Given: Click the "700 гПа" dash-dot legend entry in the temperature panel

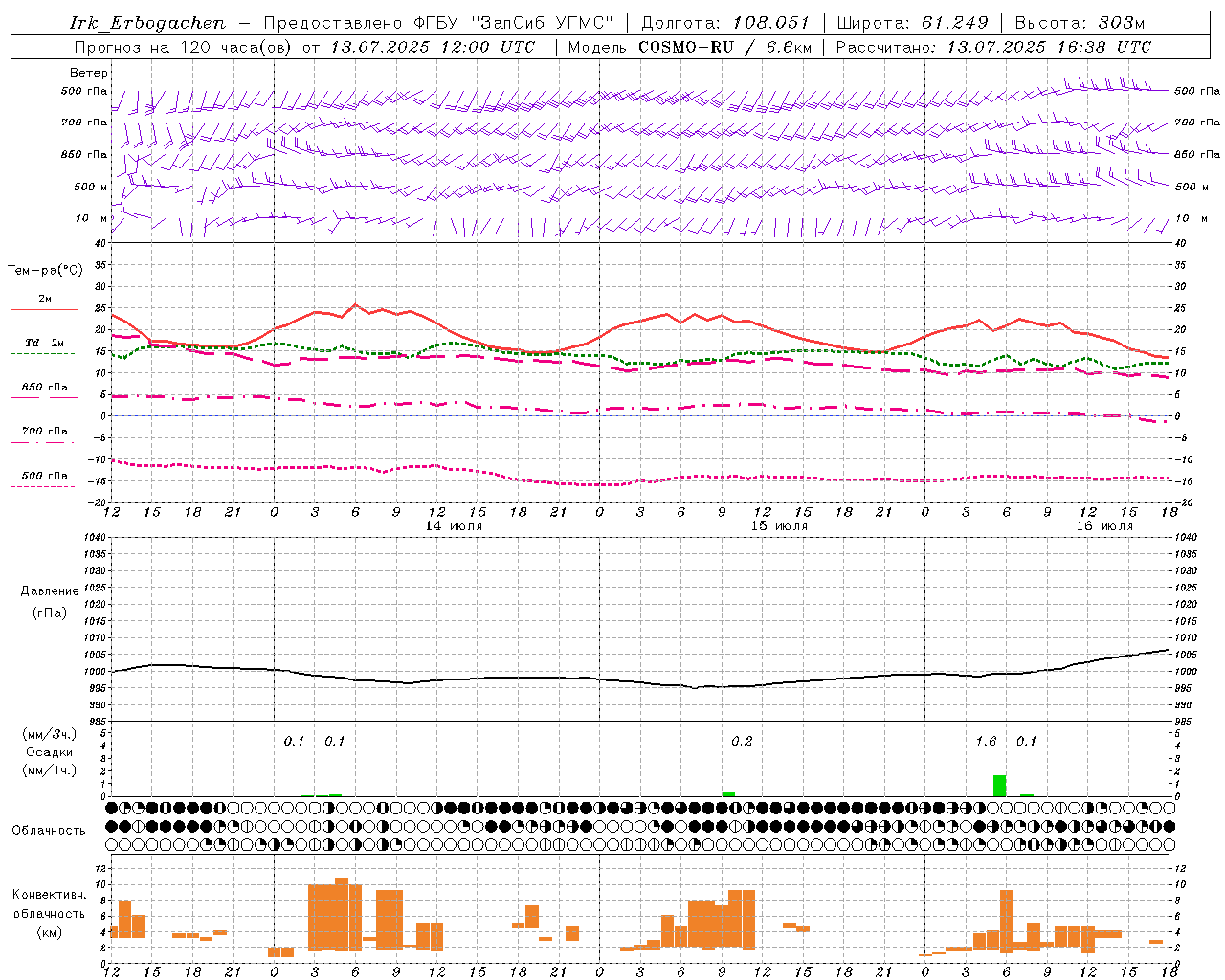Looking at the screenshot, I should tap(45, 432).
